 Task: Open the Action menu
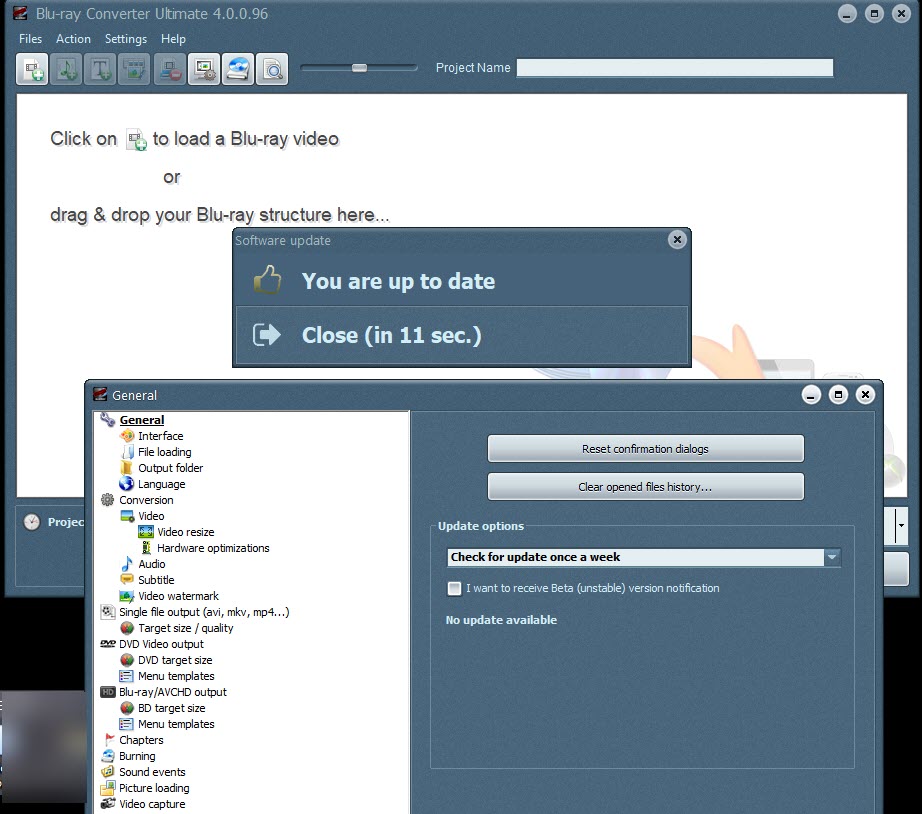(x=74, y=39)
